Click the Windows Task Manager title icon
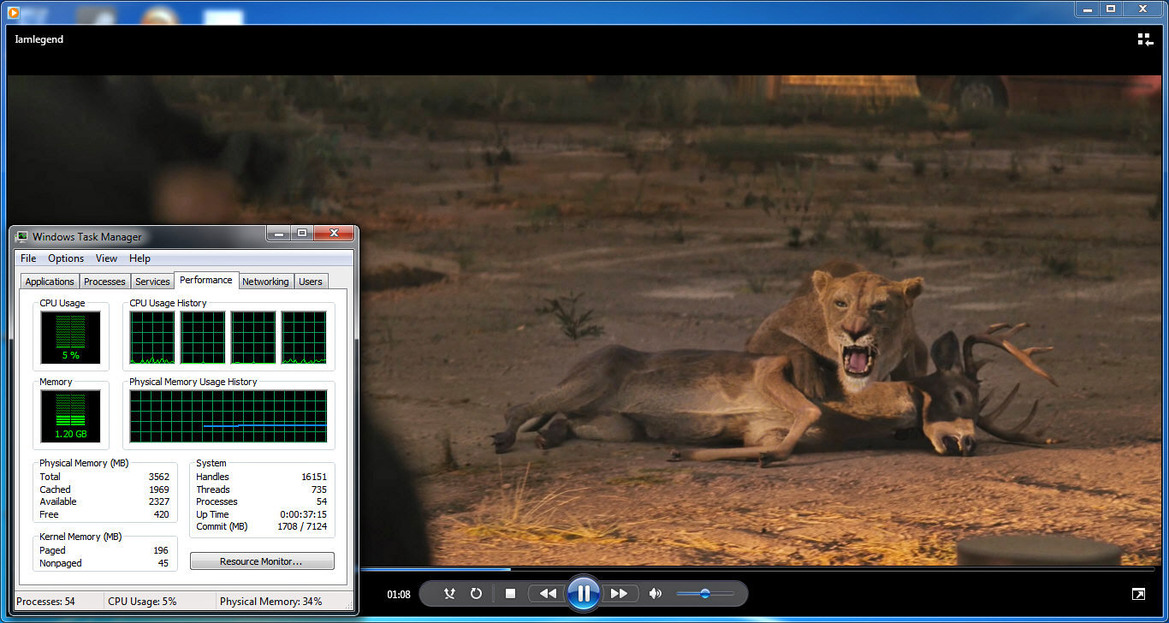 click(x=22, y=237)
